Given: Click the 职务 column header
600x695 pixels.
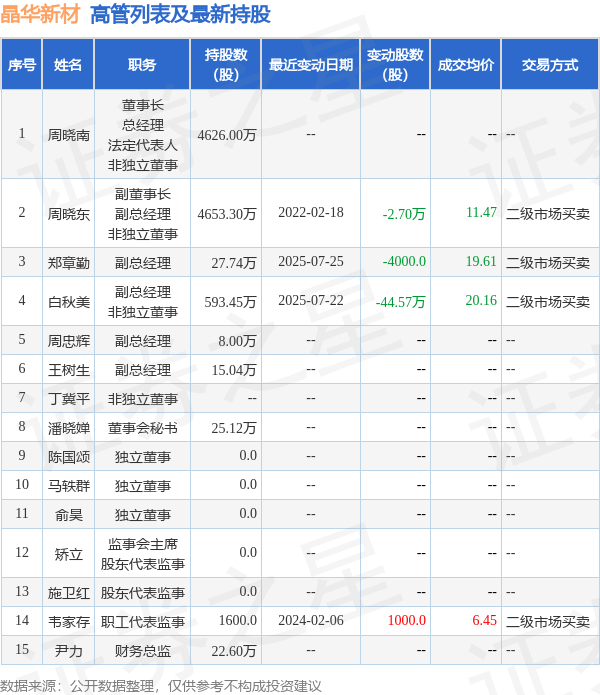Looking at the screenshot, I should tap(142, 65).
